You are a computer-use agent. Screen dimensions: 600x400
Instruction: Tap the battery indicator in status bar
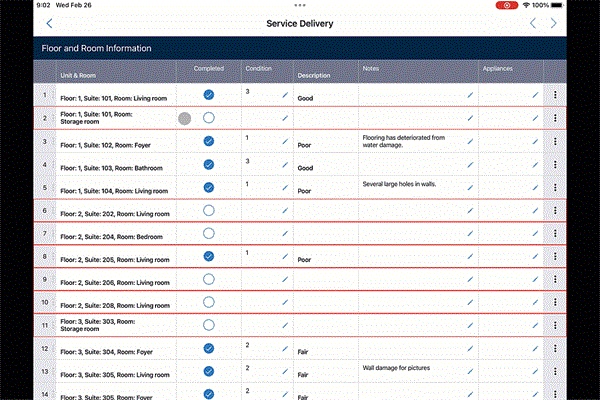tap(557, 5)
